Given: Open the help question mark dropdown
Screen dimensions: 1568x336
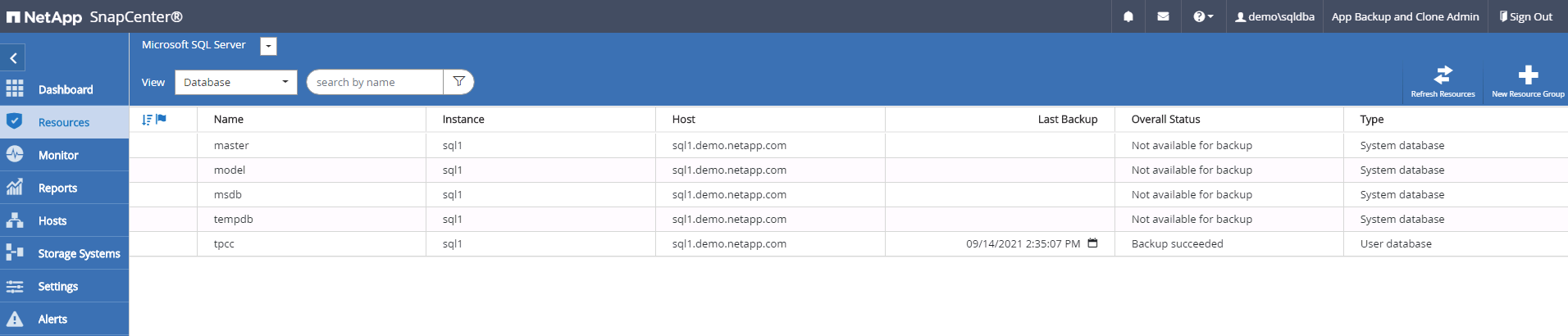Looking at the screenshot, I should (1203, 16).
